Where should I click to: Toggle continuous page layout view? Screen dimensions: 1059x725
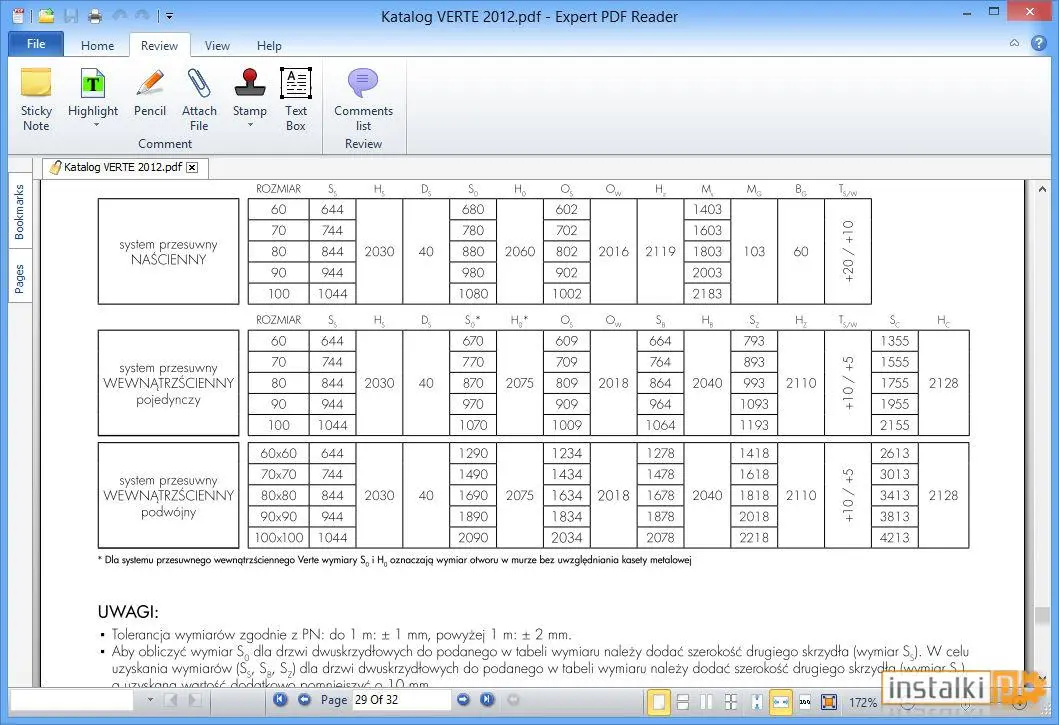[x=683, y=702]
